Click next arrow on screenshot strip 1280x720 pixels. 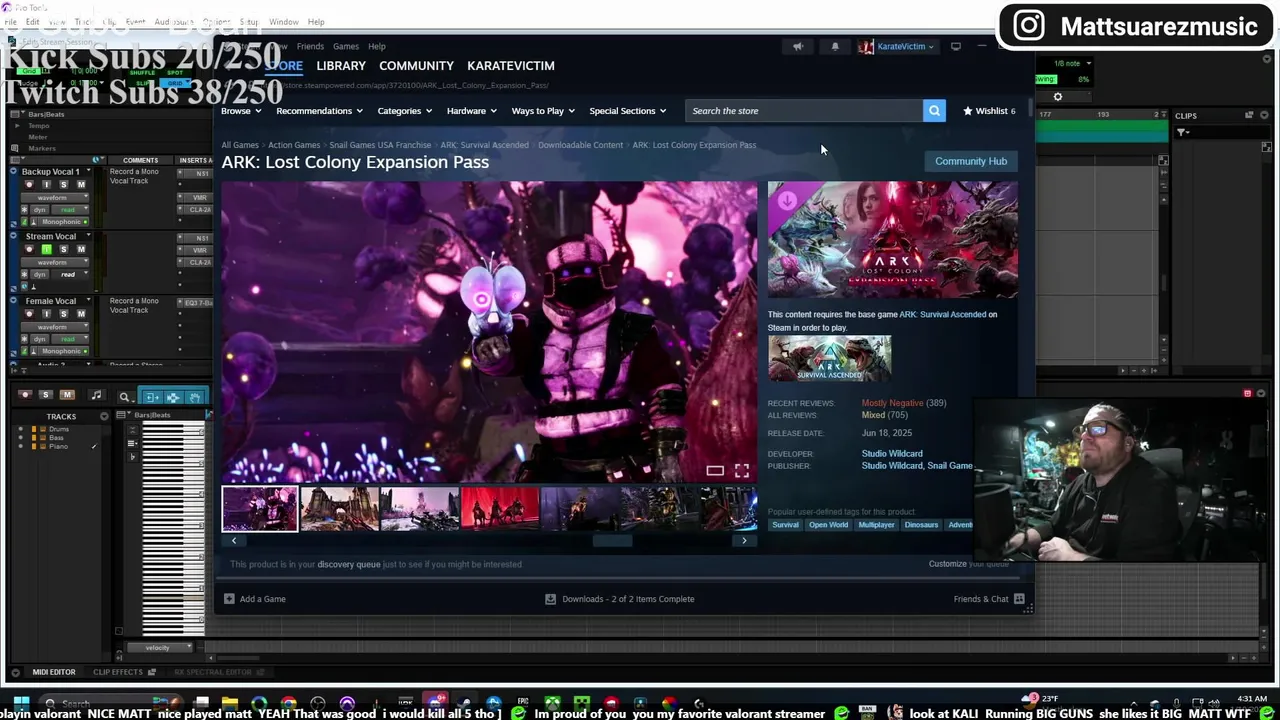pos(744,540)
